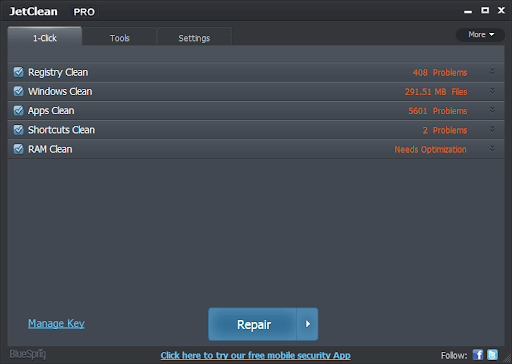Expand the RAM Clean details chevron
The height and width of the screenshot is (364, 512).
[492, 149]
